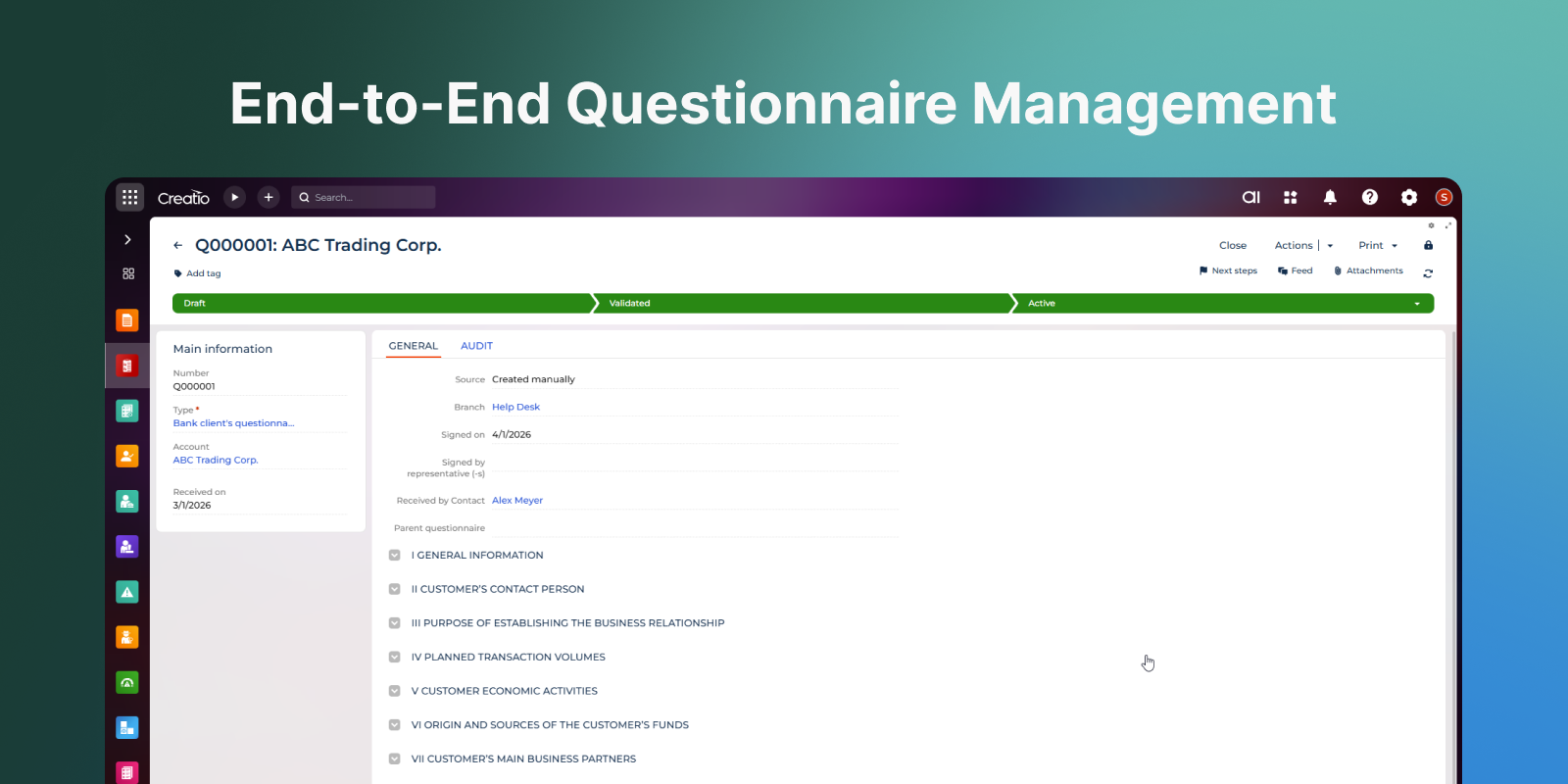Expand IV PLANNED TRANSACTION VOLUMES section
The image size is (1568, 784).
tap(395, 658)
